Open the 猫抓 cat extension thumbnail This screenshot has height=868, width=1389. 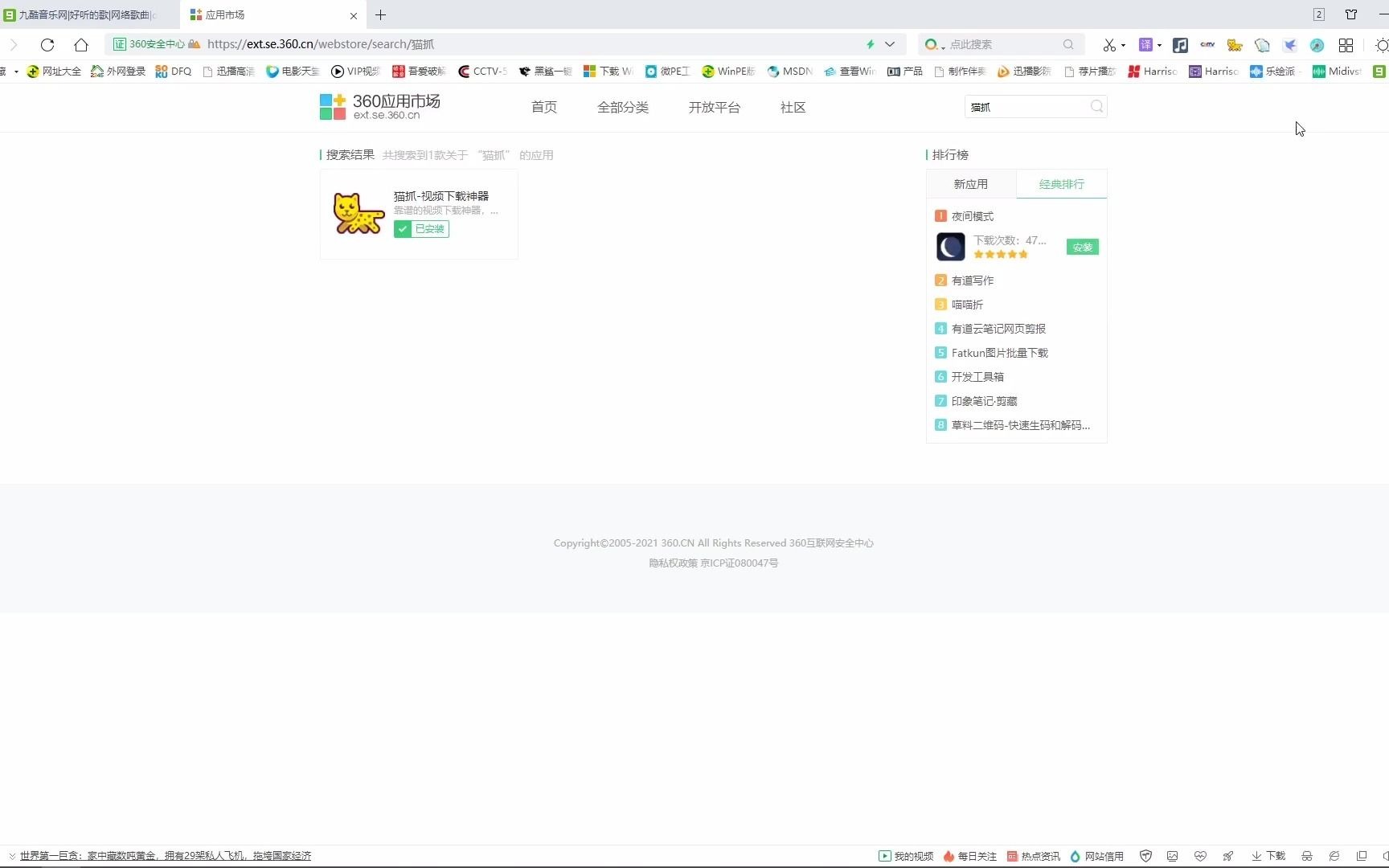pyautogui.click(x=359, y=213)
